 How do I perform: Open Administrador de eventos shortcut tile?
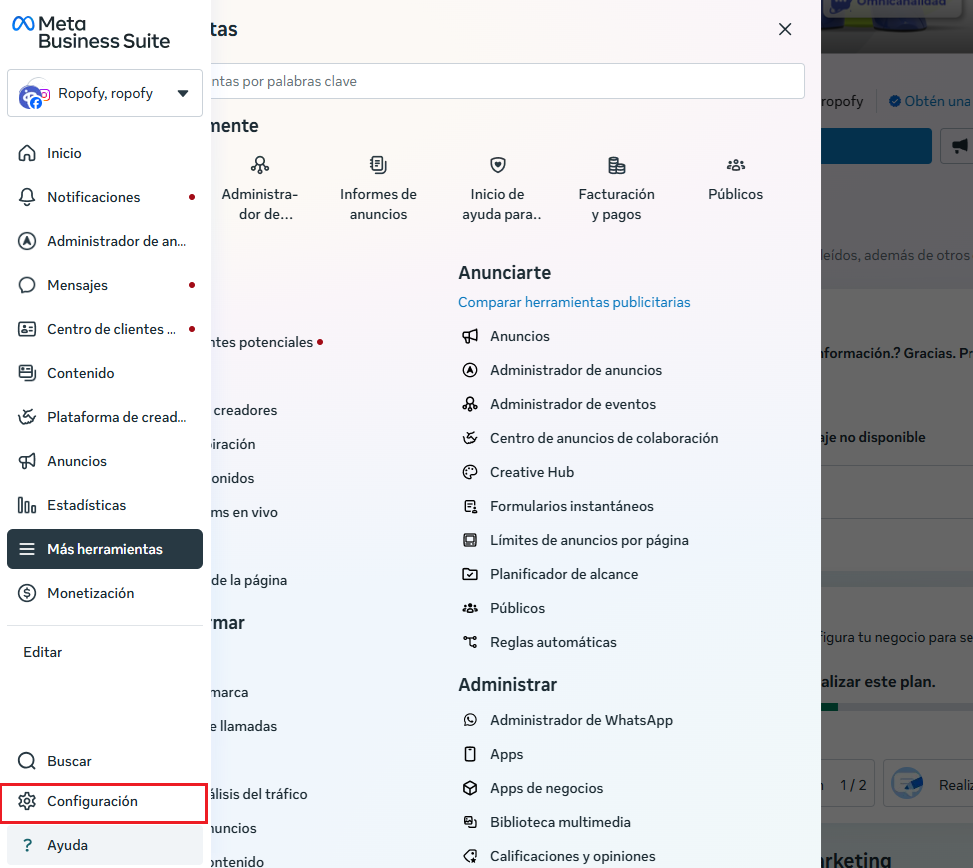pyautogui.click(x=260, y=189)
